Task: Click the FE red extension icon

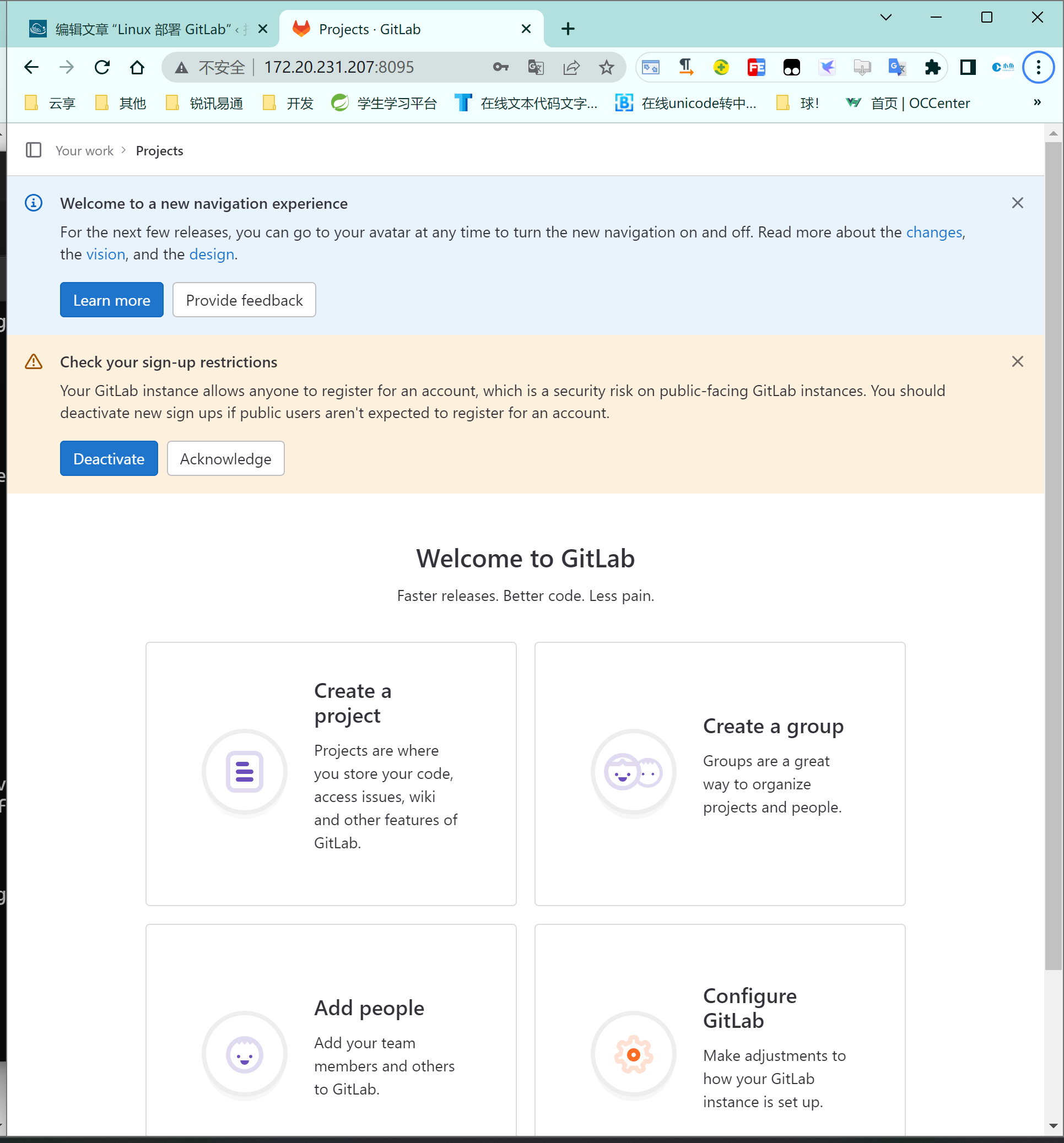Action: (x=757, y=67)
